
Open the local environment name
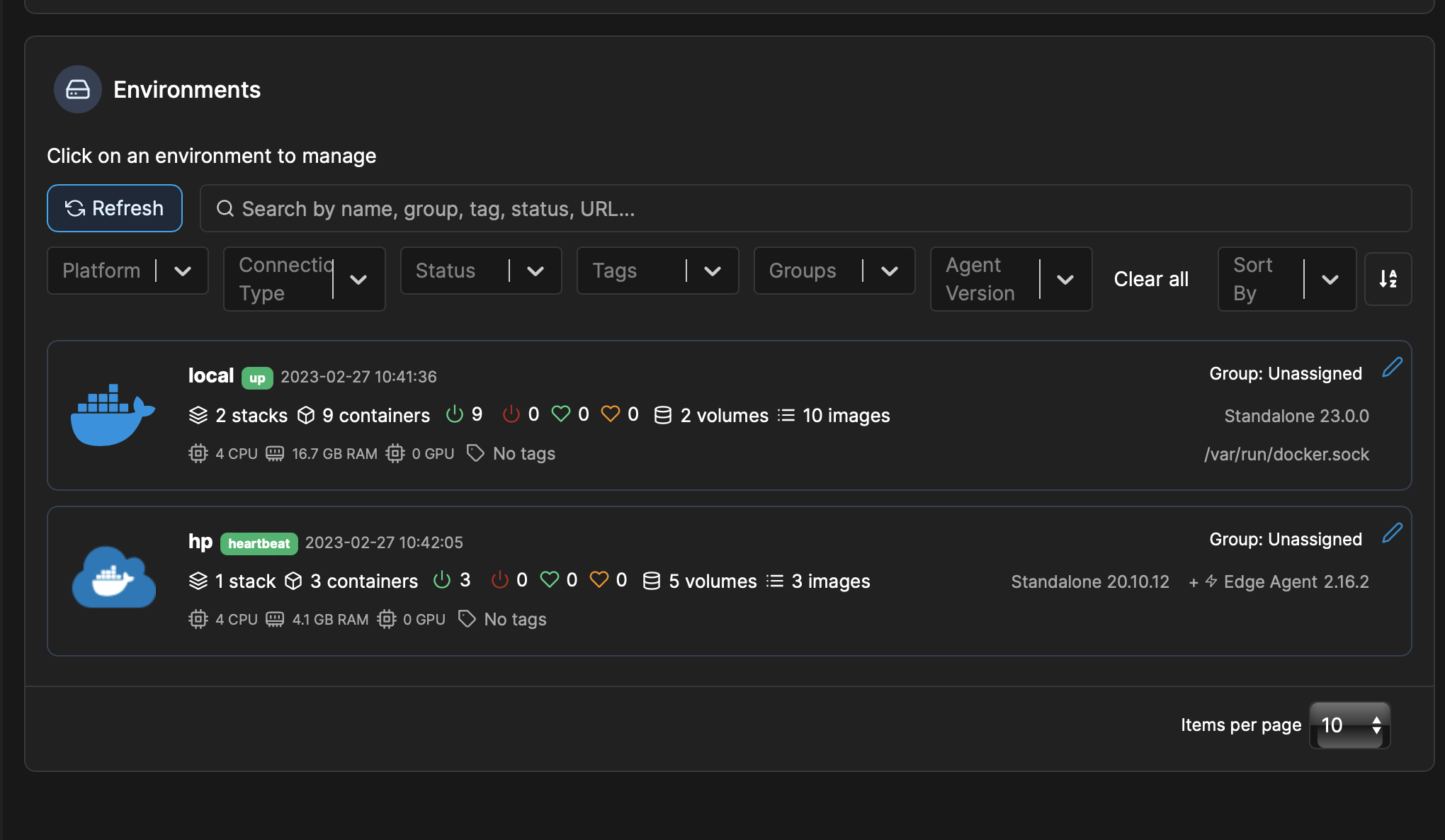[x=211, y=375]
